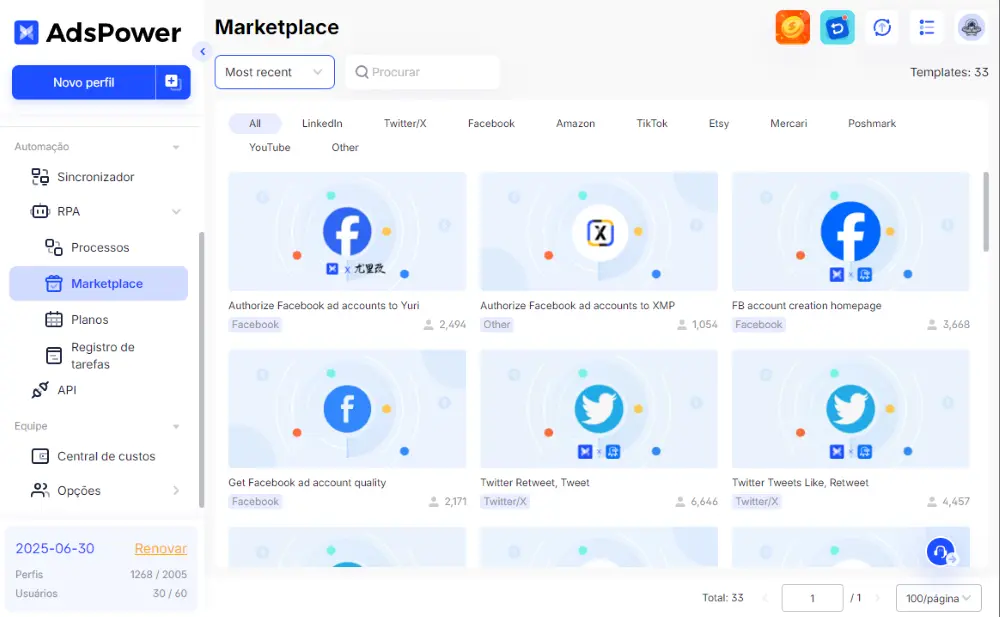Switch to the YouTube category tab
The height and width of the screenshot is (617, 1000).
(x=270, y=147)
